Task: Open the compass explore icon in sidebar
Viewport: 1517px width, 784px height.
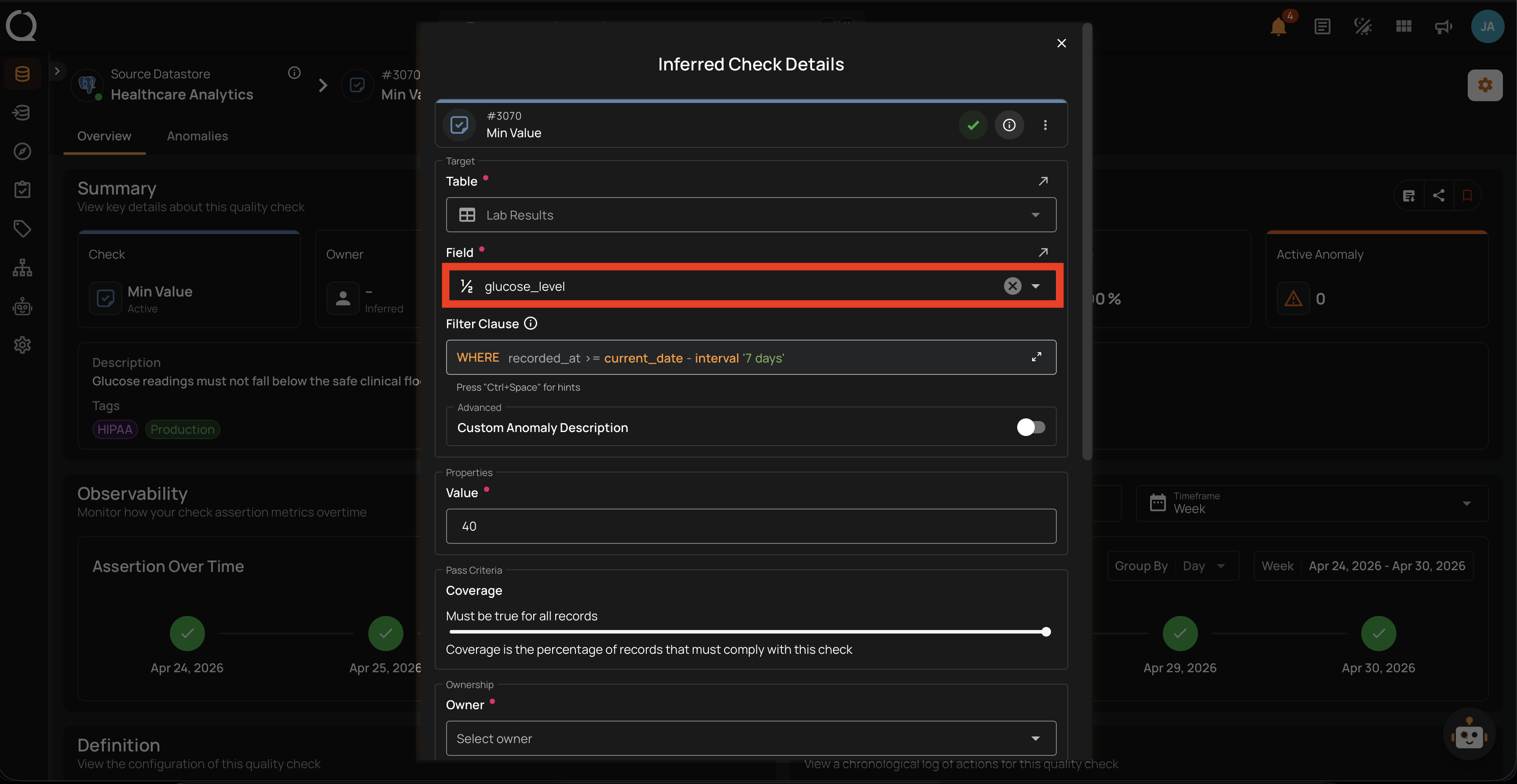Action: click(x=22, y=151)
